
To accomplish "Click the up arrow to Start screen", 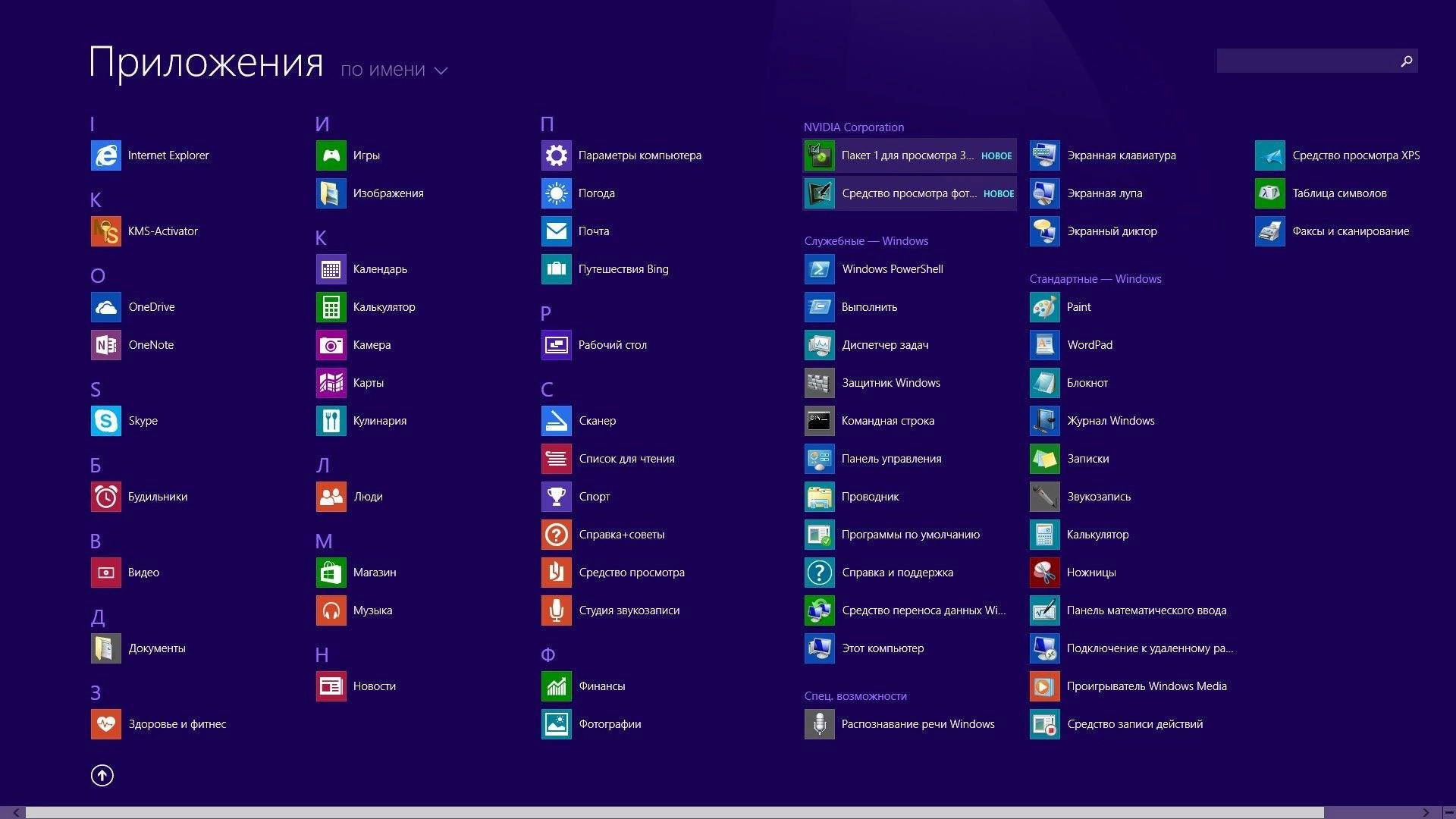I will point(102,775).
